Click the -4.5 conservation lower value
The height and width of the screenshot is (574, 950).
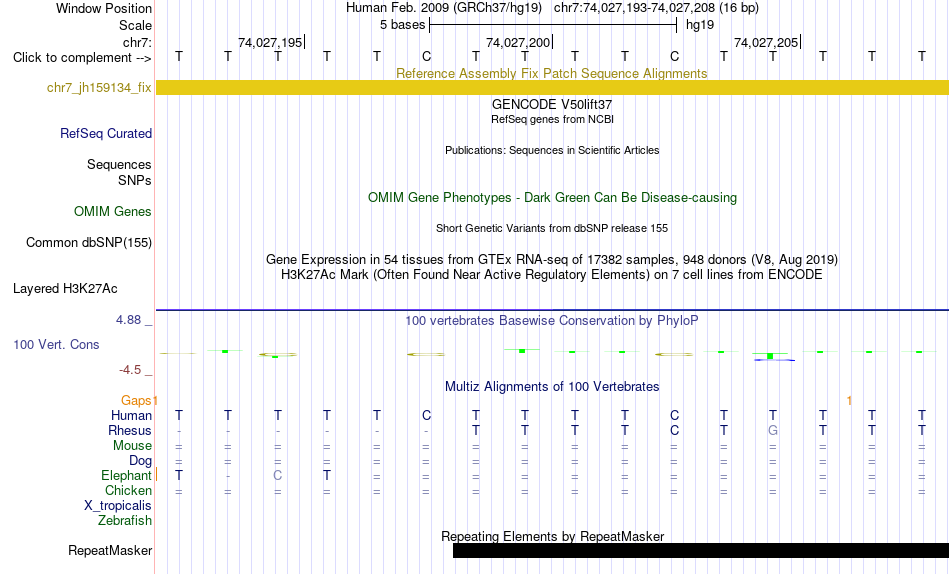click(130, 370)
